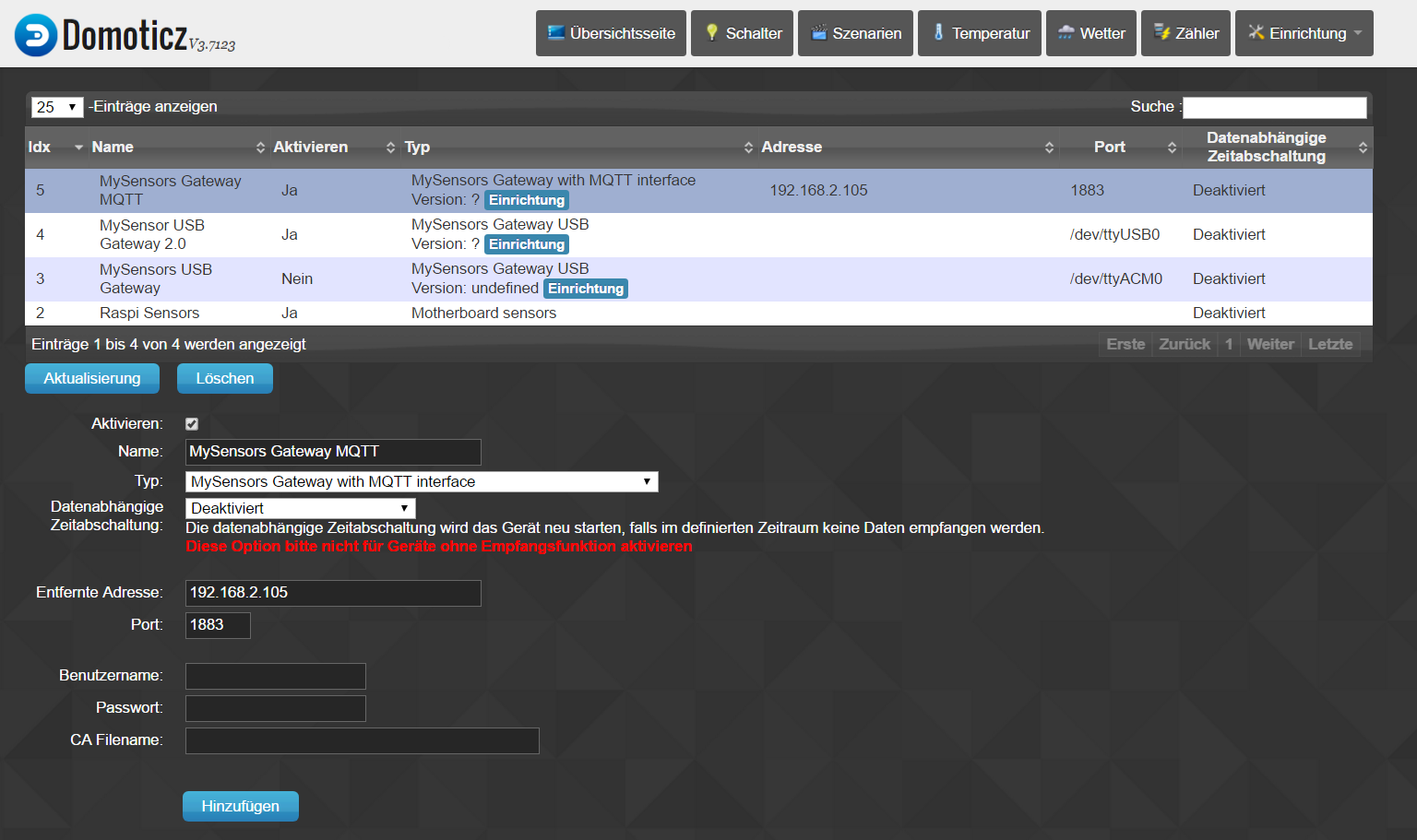This screenshot has height=840, width=1417.
Task: Click the Szenarien clapperboard icon
Action: tap(818, 33)
